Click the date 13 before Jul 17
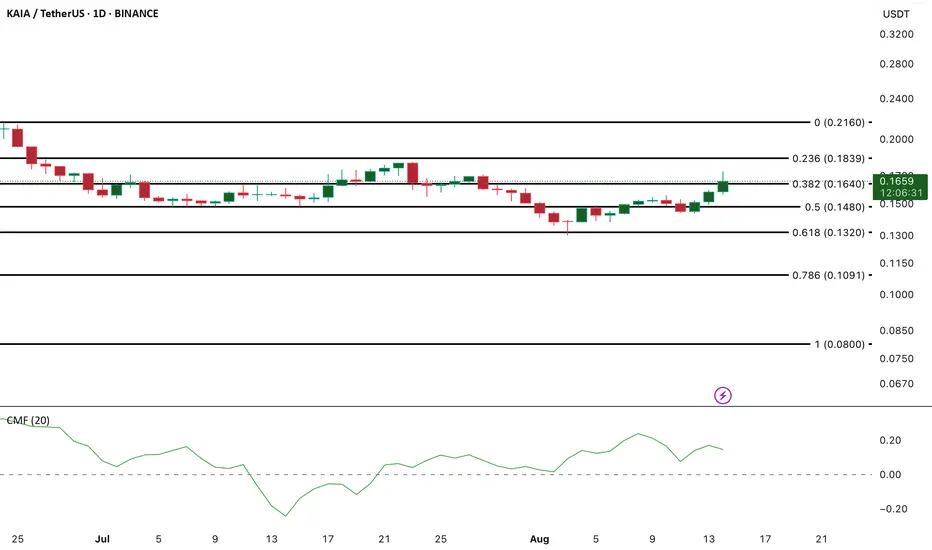Viewport: 932px width, 550px height. click(271, 539)
